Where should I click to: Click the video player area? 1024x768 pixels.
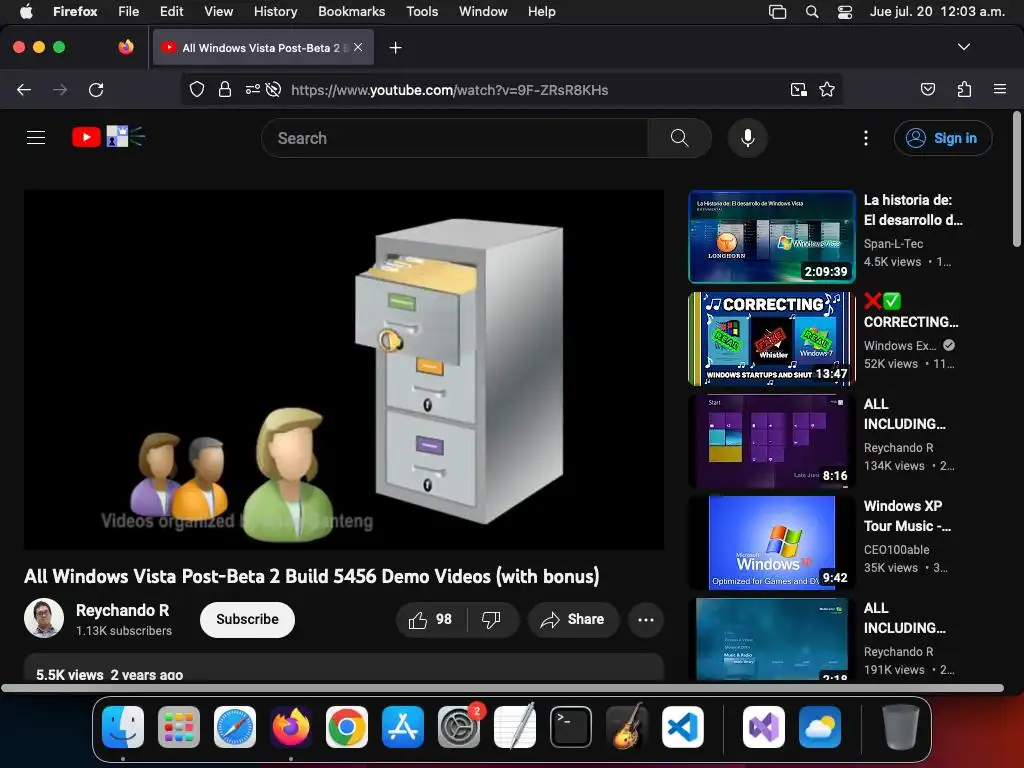click(344, 370)
